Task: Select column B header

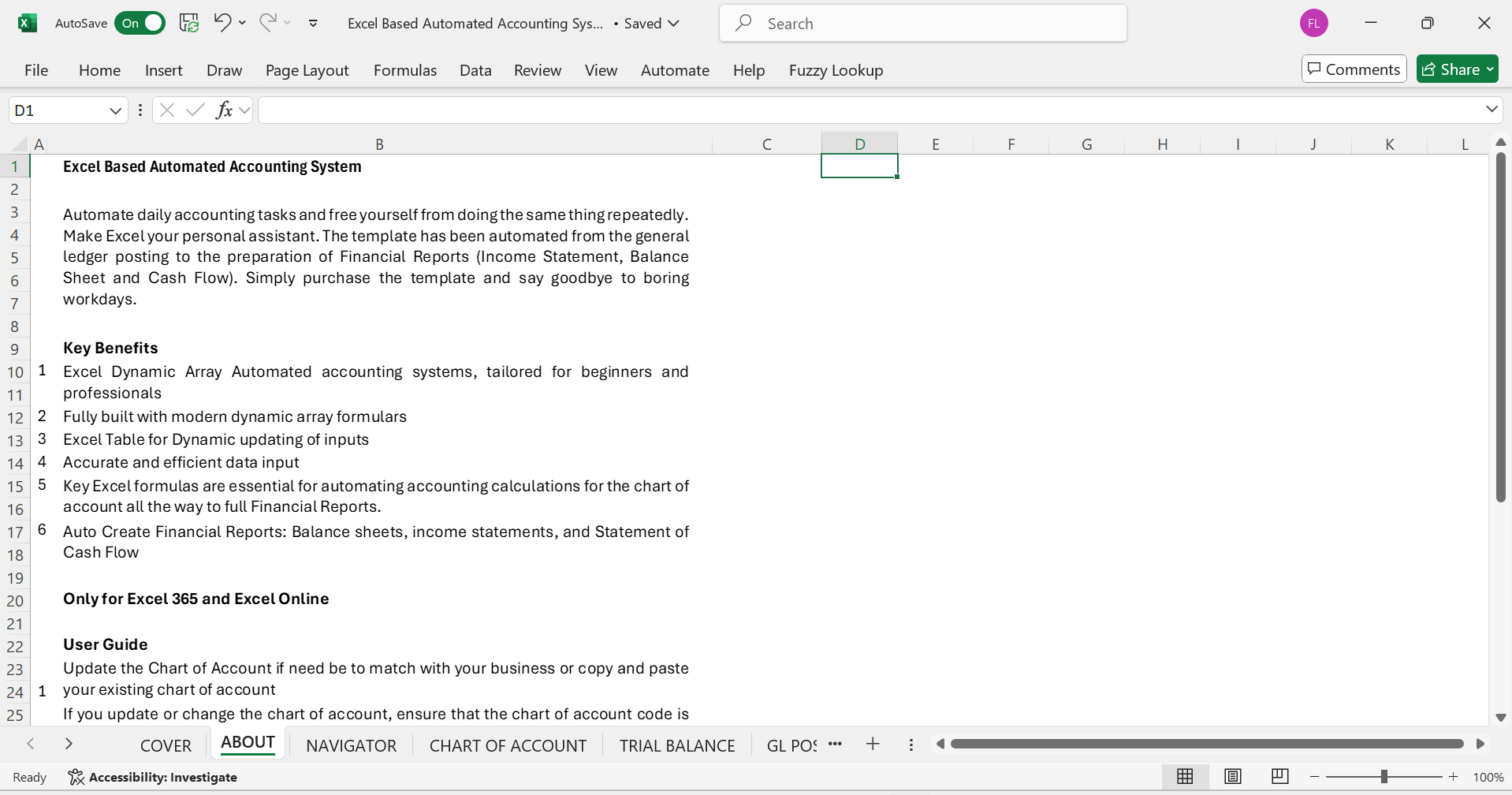Action: click(379, 144)
